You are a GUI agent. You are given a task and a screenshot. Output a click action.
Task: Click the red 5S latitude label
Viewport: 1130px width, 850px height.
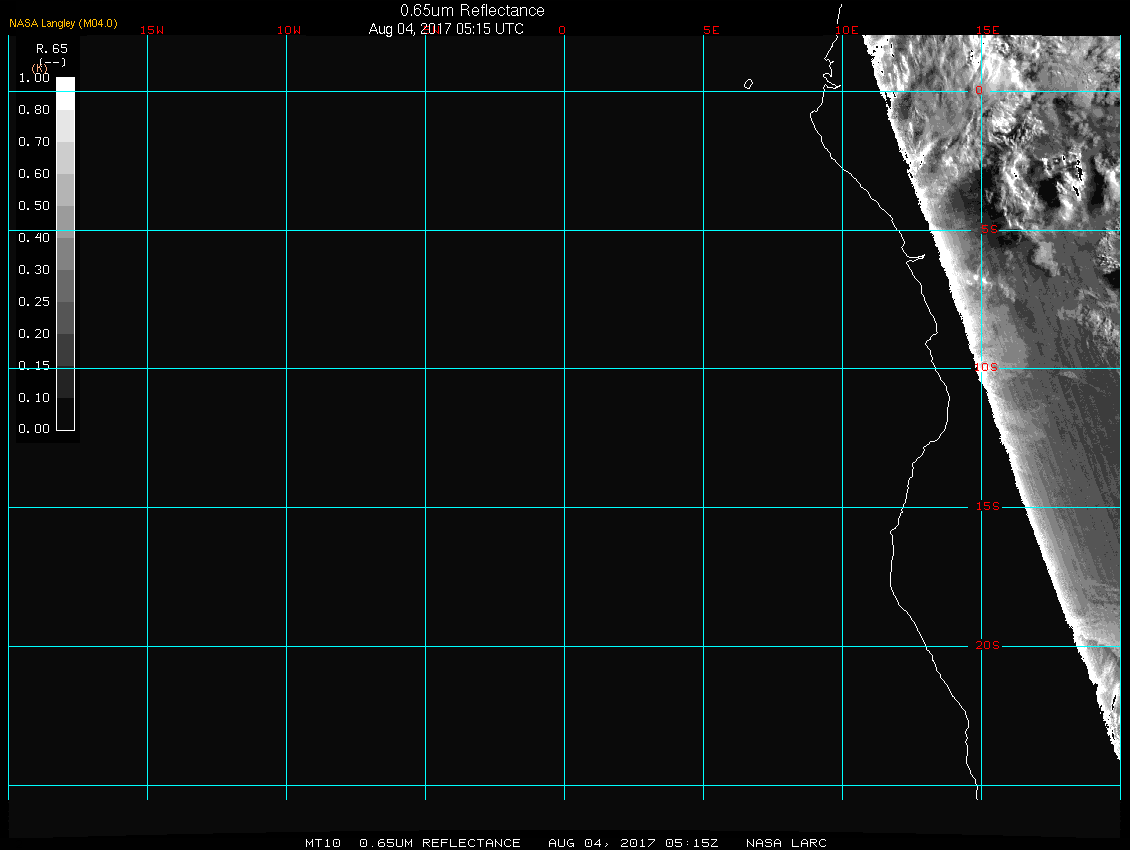(x=986, y=230)
